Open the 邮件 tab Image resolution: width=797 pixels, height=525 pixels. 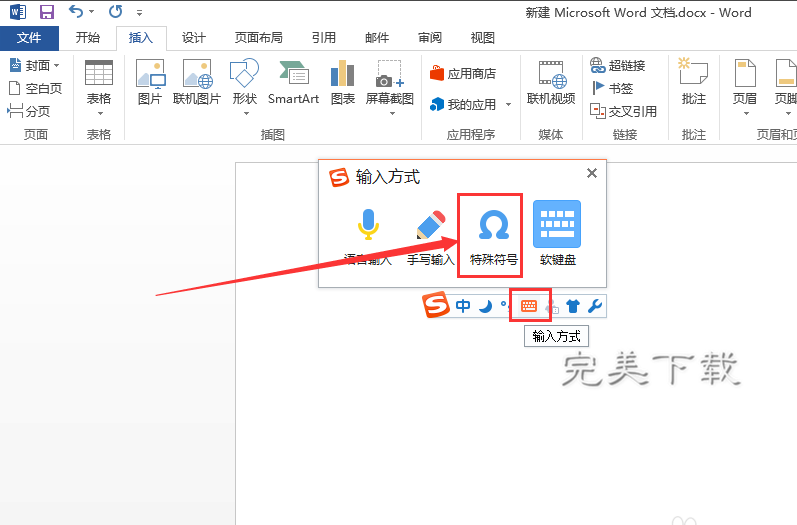coord(377,38)
